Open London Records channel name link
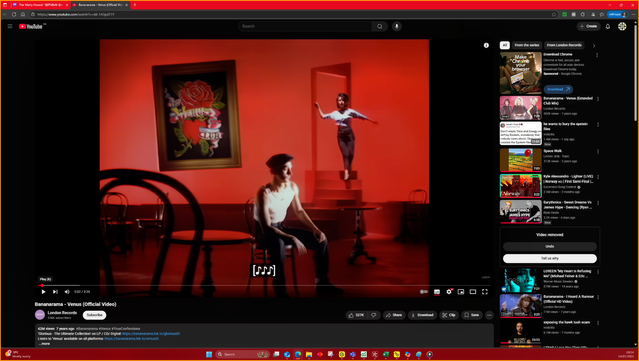 point(62,313)
